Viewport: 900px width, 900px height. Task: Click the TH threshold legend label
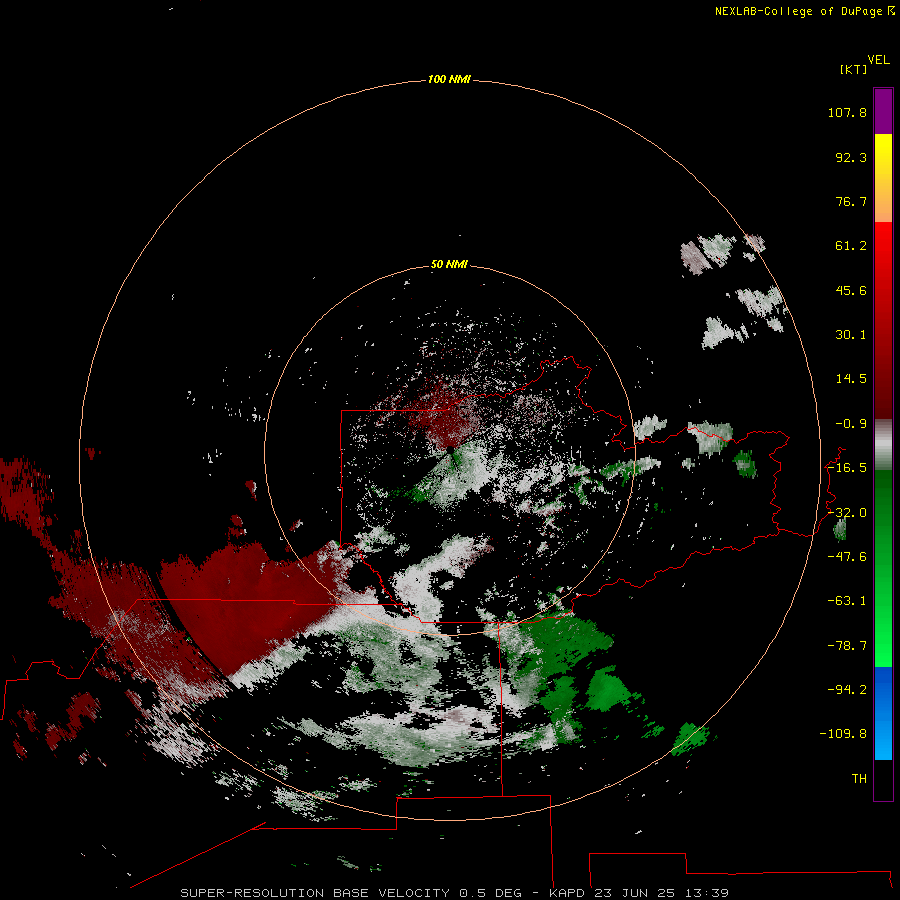click(x=859, y=779)
